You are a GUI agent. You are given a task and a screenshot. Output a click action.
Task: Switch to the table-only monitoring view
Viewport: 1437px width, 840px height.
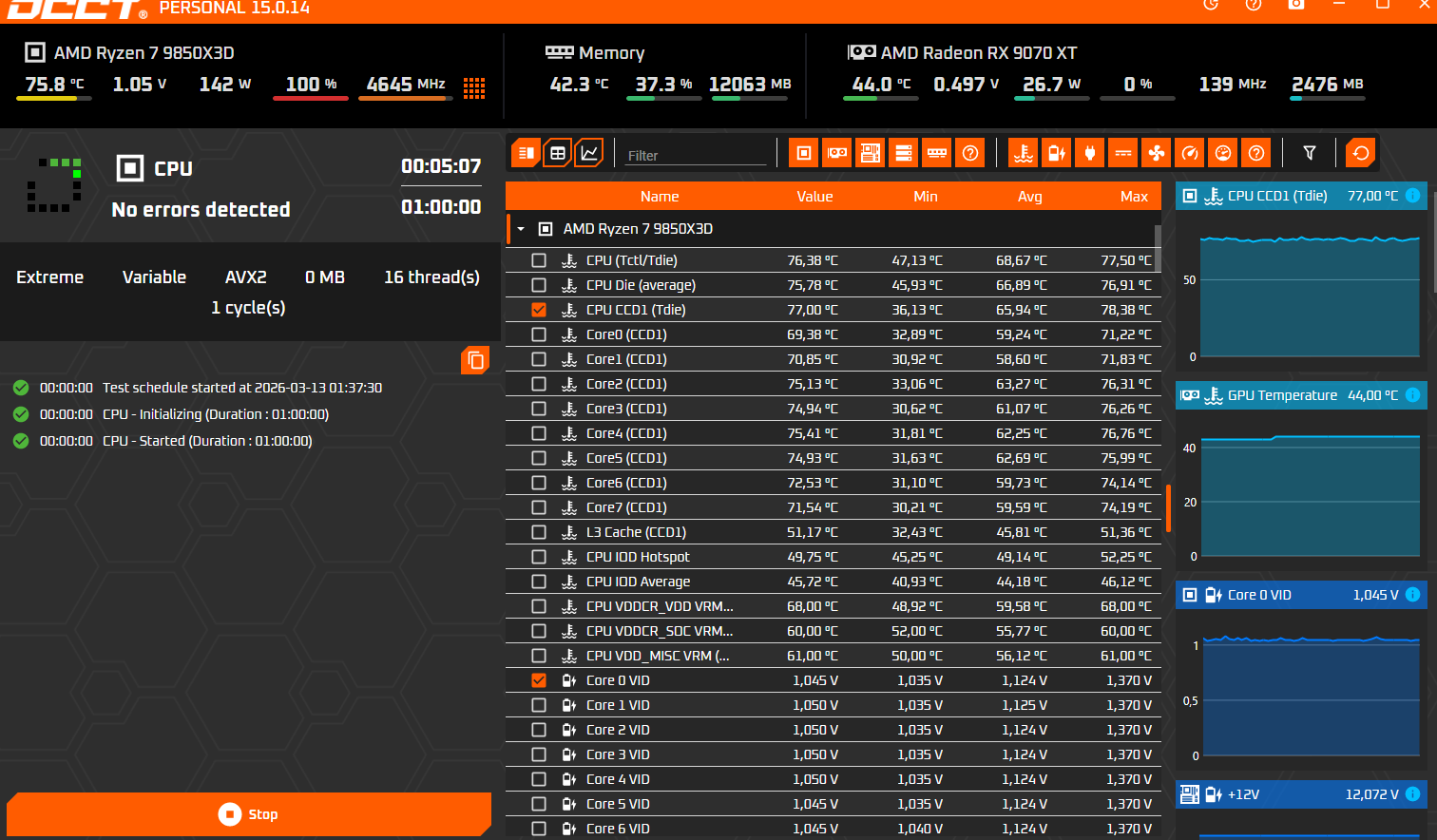[x=558, y=153]
